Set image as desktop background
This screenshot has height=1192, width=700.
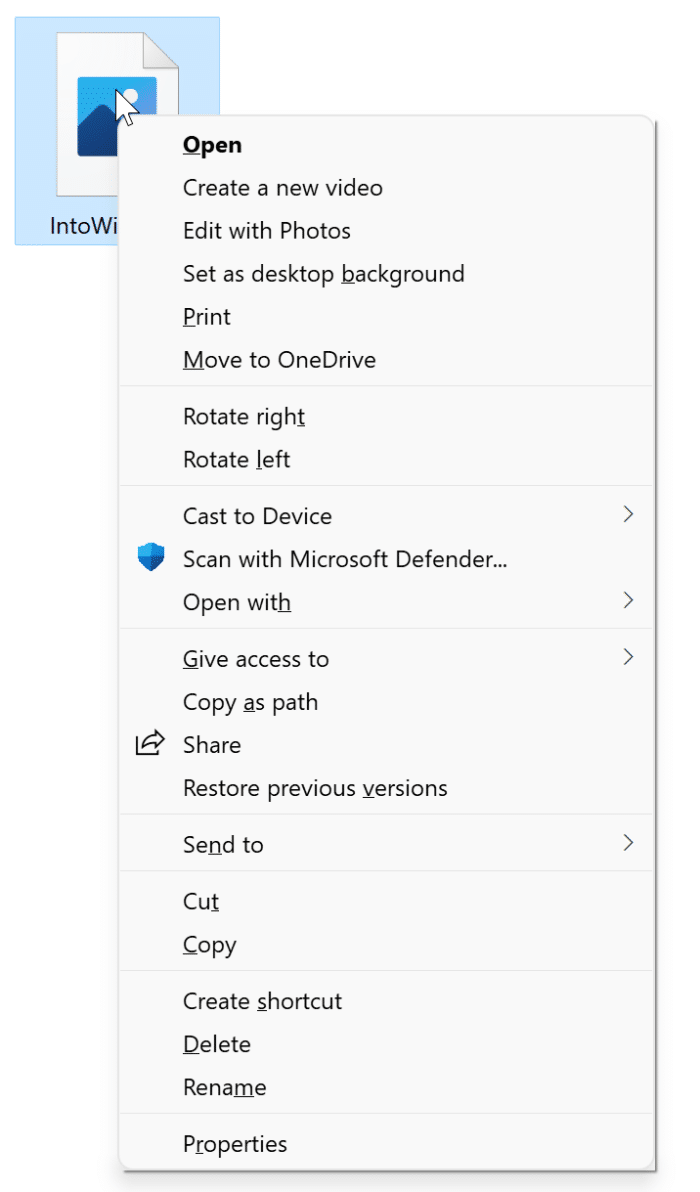tap(324, 274)
